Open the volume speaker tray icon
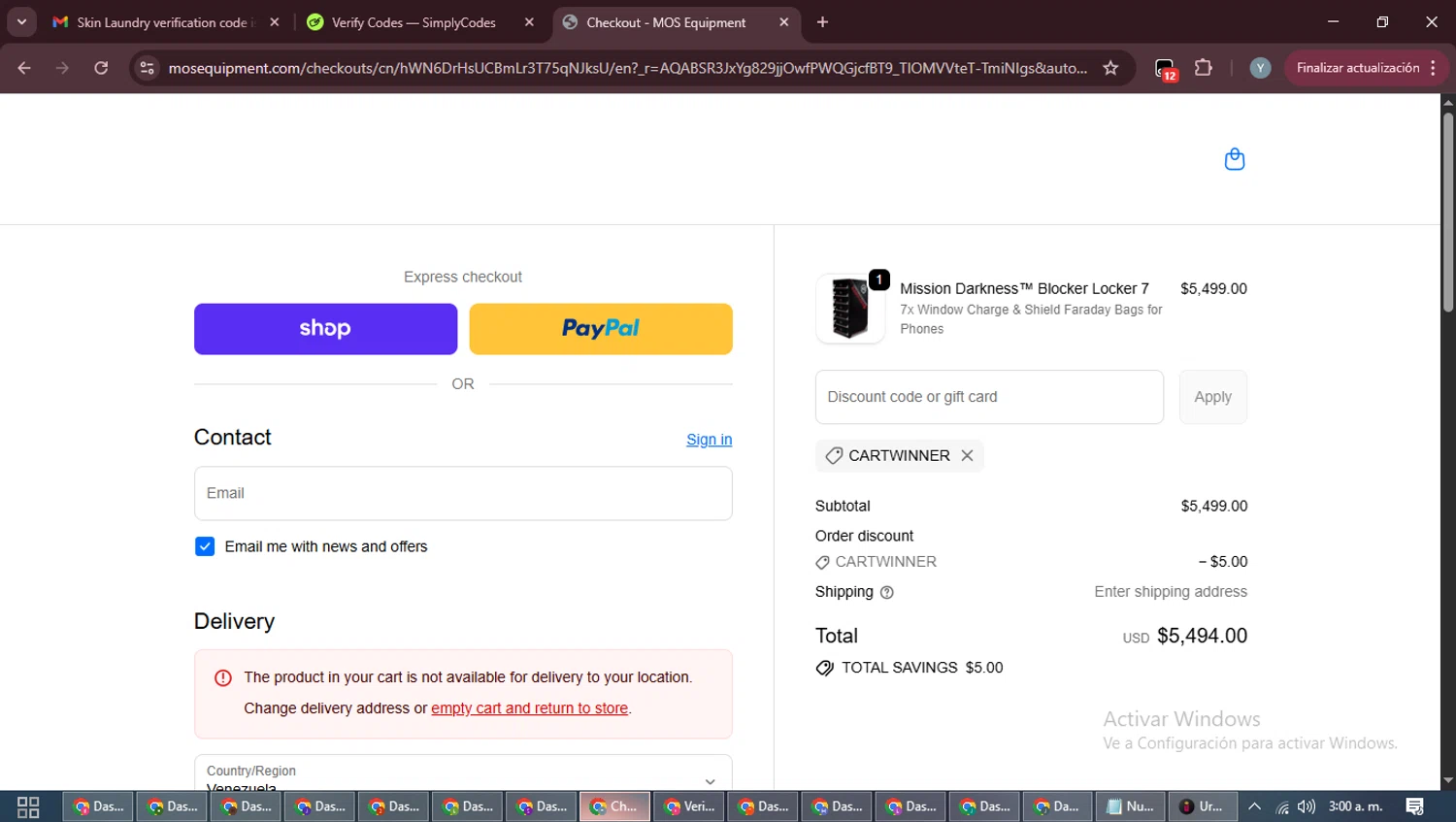The height and width of the screenshot is (822, 1456). click(1307, 806)
